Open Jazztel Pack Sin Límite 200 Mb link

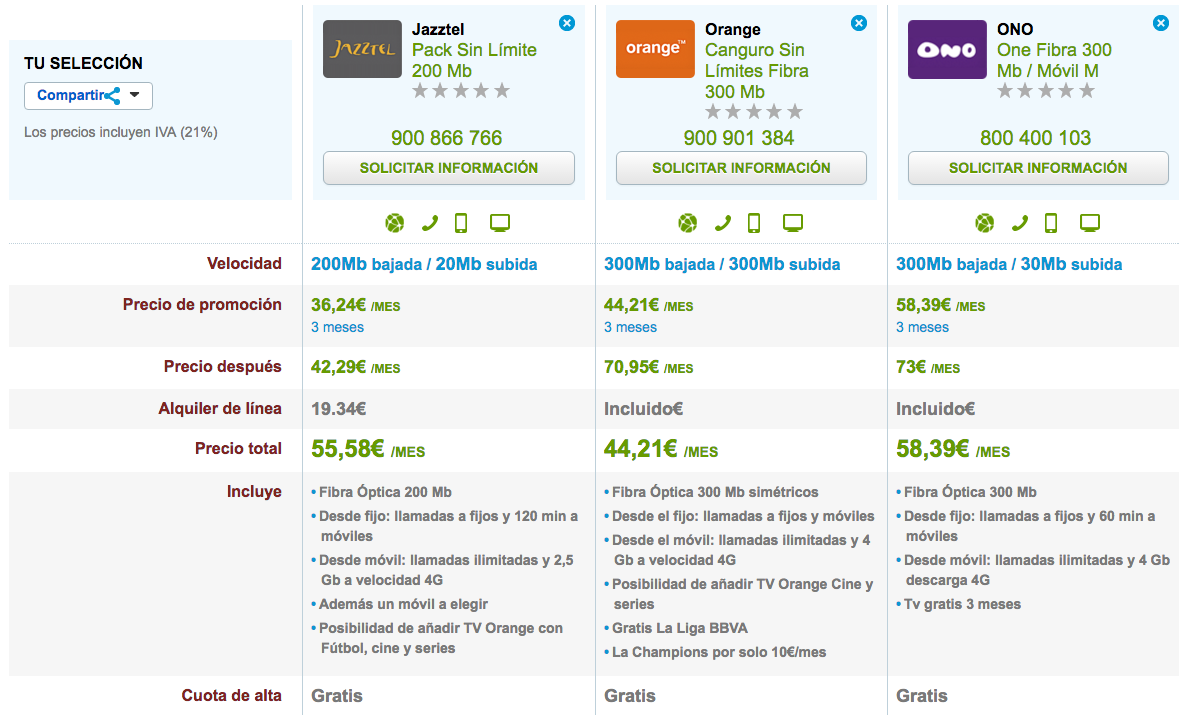[x=475, y=60]
